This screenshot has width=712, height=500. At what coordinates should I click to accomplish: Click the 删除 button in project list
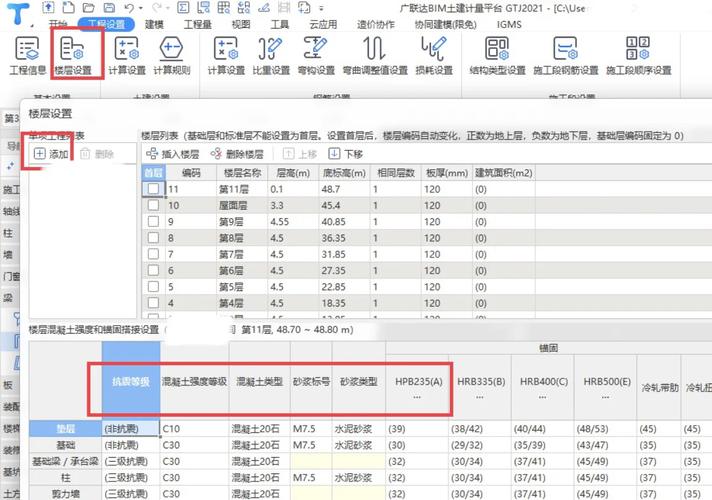[x=97, y=154]
